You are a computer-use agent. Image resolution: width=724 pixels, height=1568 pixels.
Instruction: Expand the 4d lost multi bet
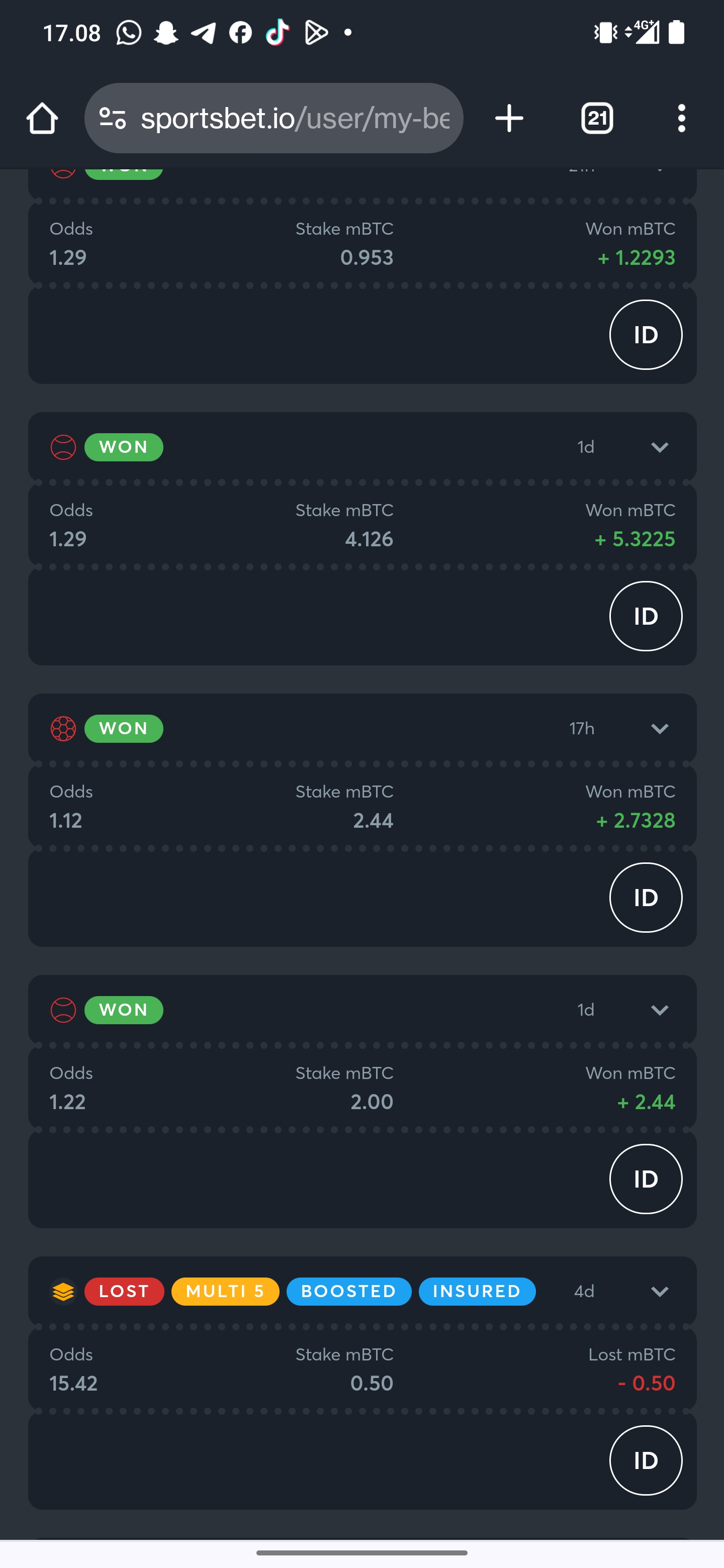660,1291
